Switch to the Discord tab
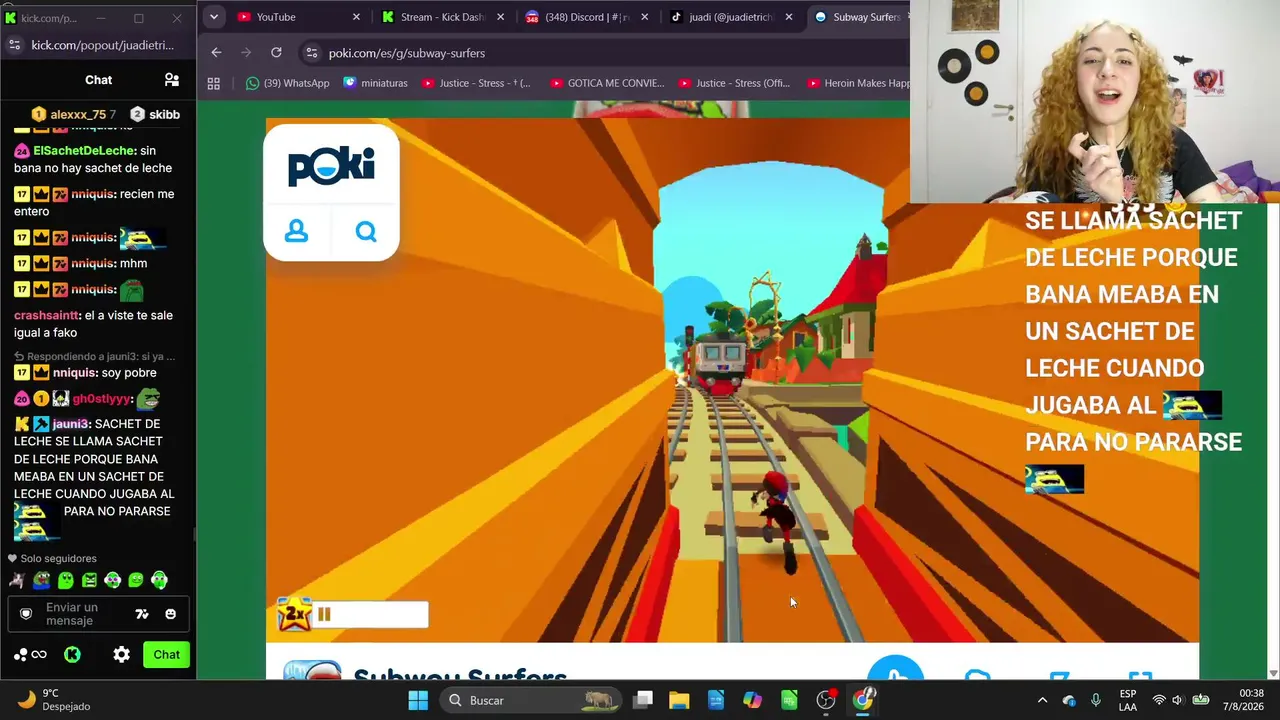Viewport: 1280px width, 720px height. pos(586,17)
